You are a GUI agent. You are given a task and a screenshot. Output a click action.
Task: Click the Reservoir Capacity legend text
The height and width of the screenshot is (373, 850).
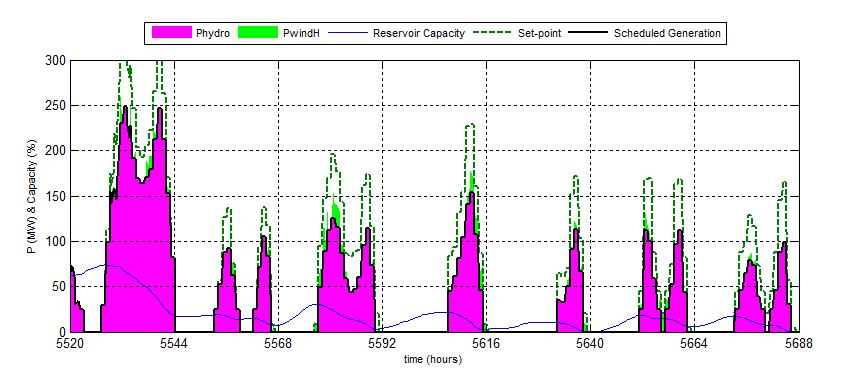(x=418, y=33)
